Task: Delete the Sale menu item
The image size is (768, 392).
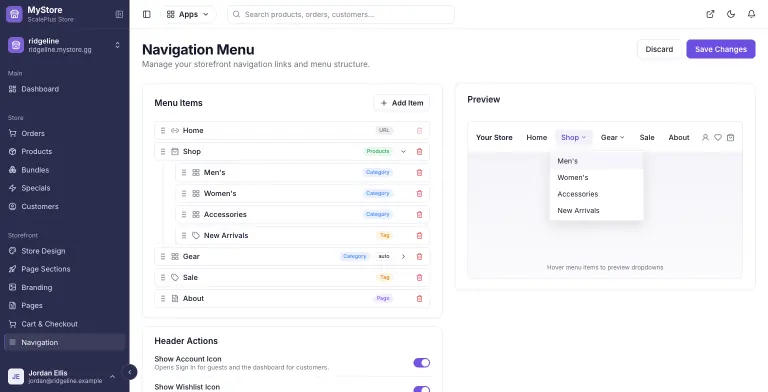Action: pos(419,277)
